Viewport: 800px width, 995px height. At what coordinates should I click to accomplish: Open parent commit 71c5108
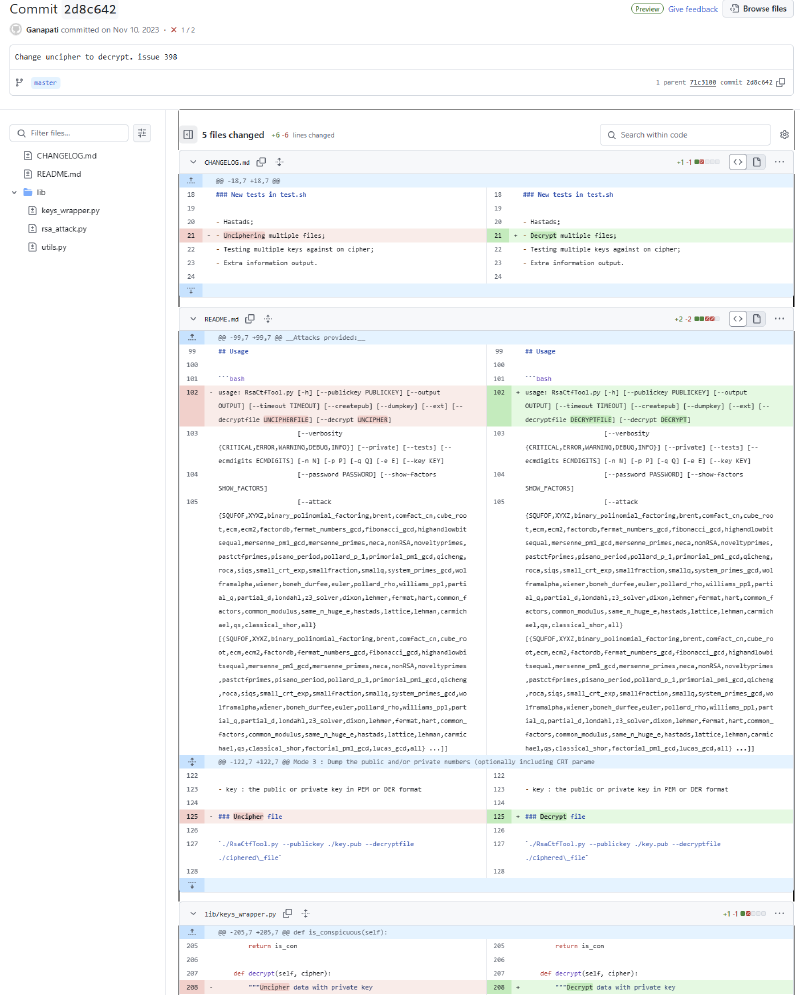coord(703,82)
